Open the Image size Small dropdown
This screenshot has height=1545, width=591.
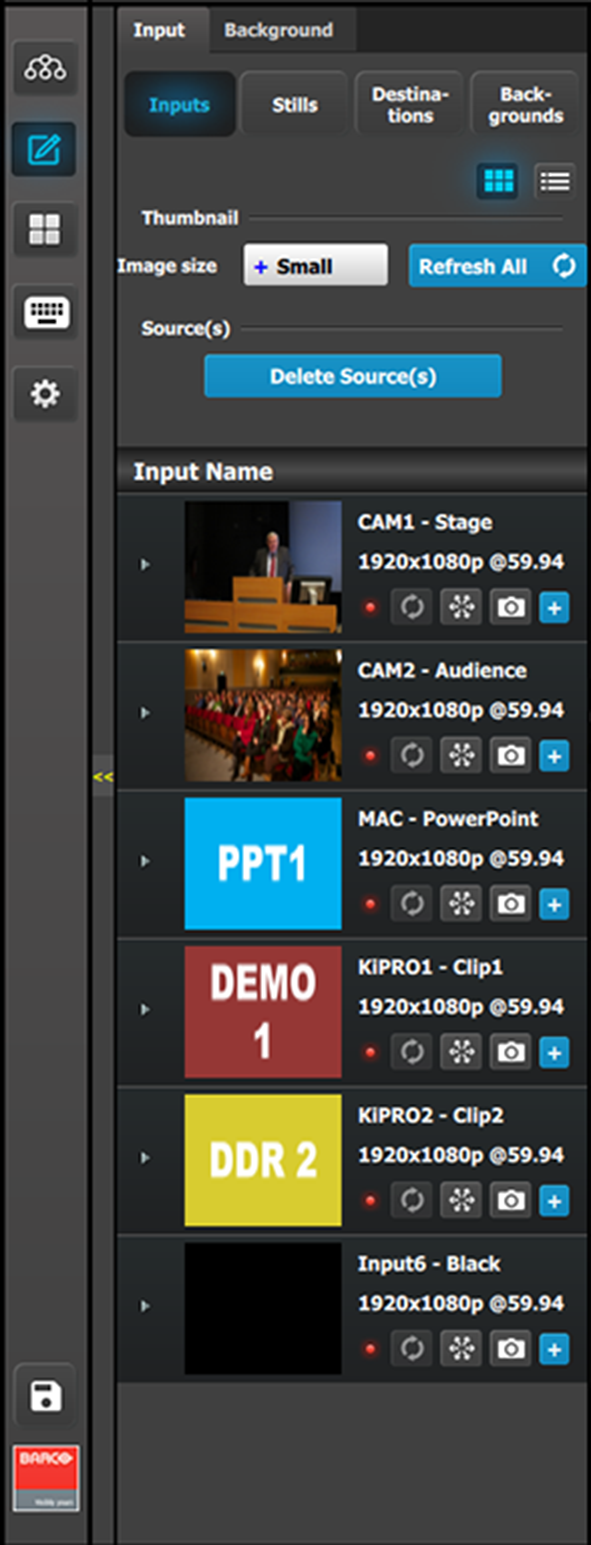click(x=315, y=266)
